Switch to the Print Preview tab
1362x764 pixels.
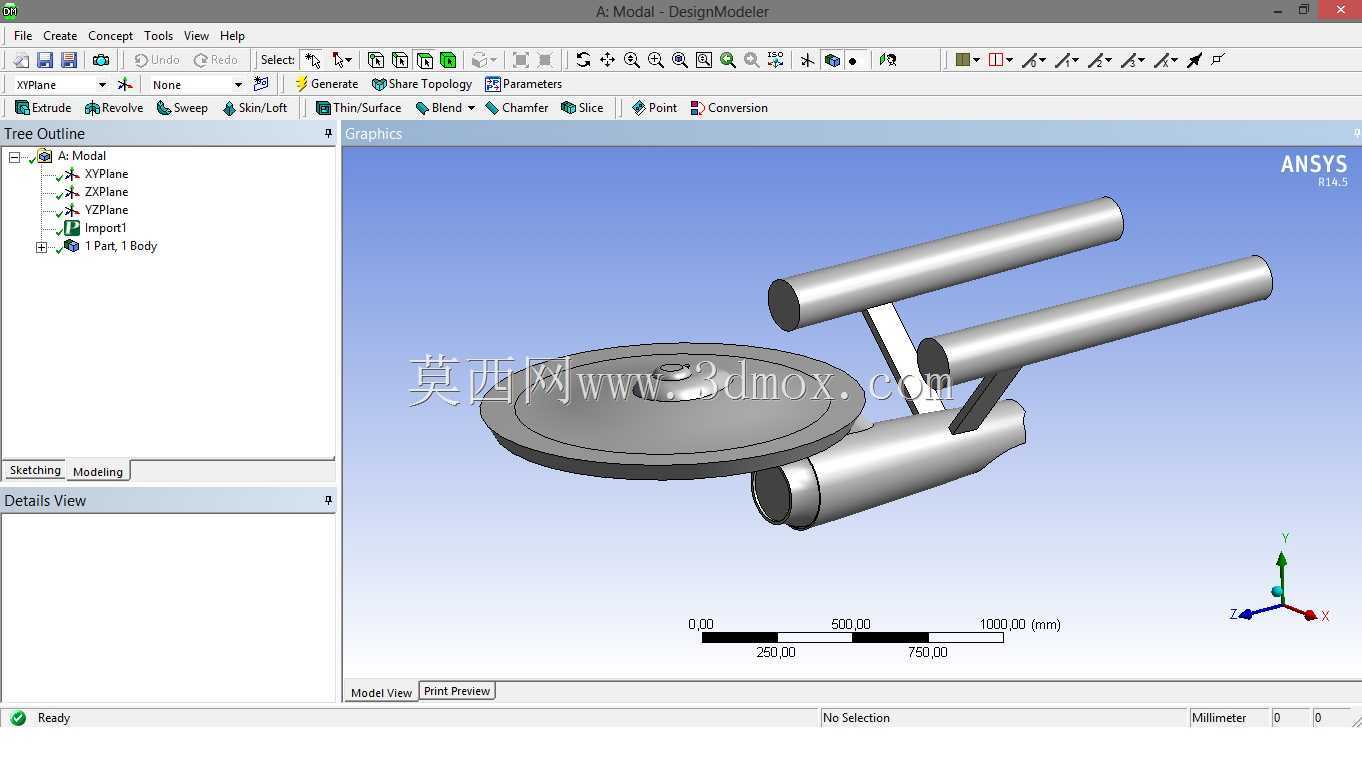[457, 691]
